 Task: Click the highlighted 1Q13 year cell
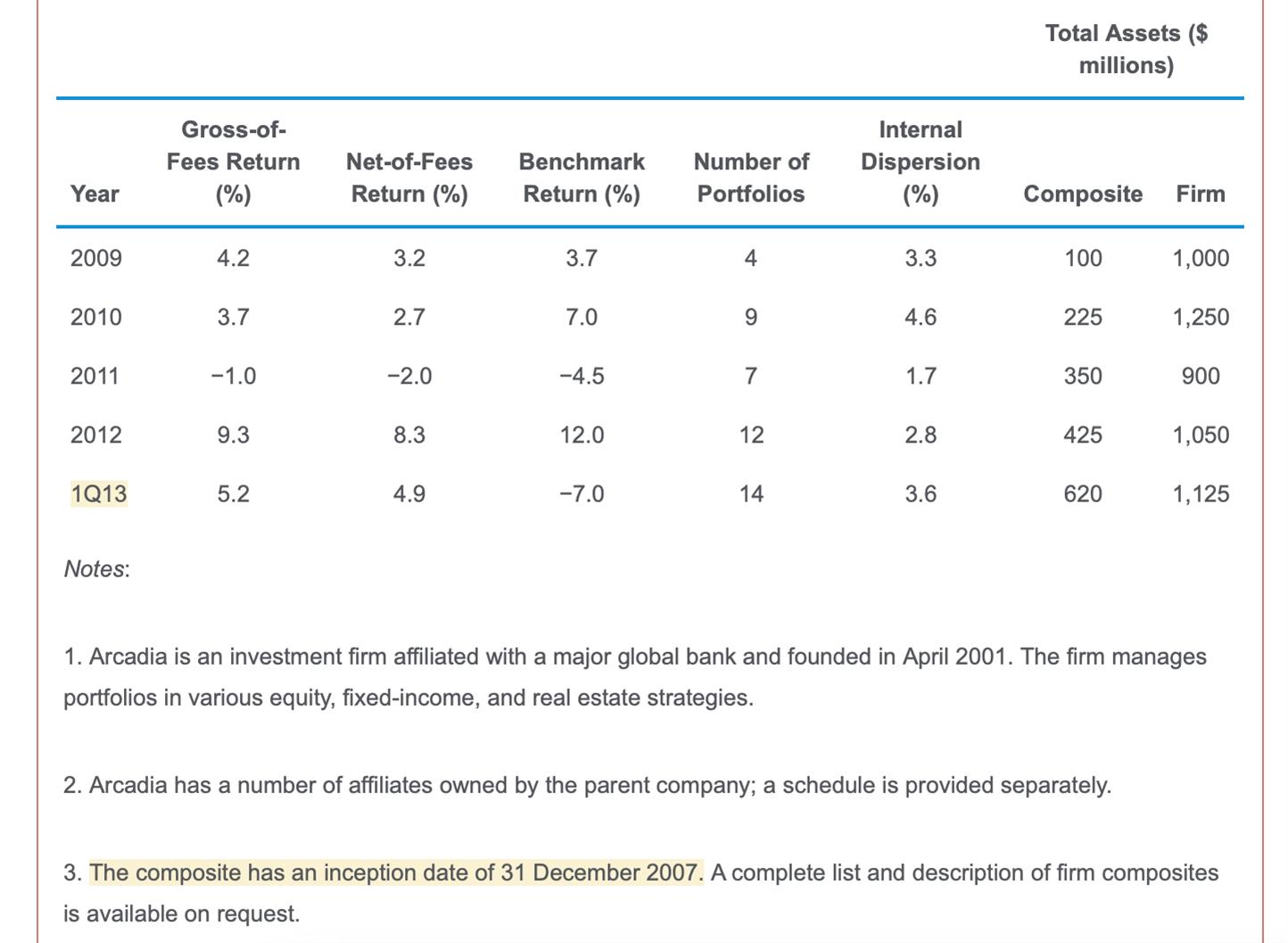pyautogui.click(x=99, y=493)
